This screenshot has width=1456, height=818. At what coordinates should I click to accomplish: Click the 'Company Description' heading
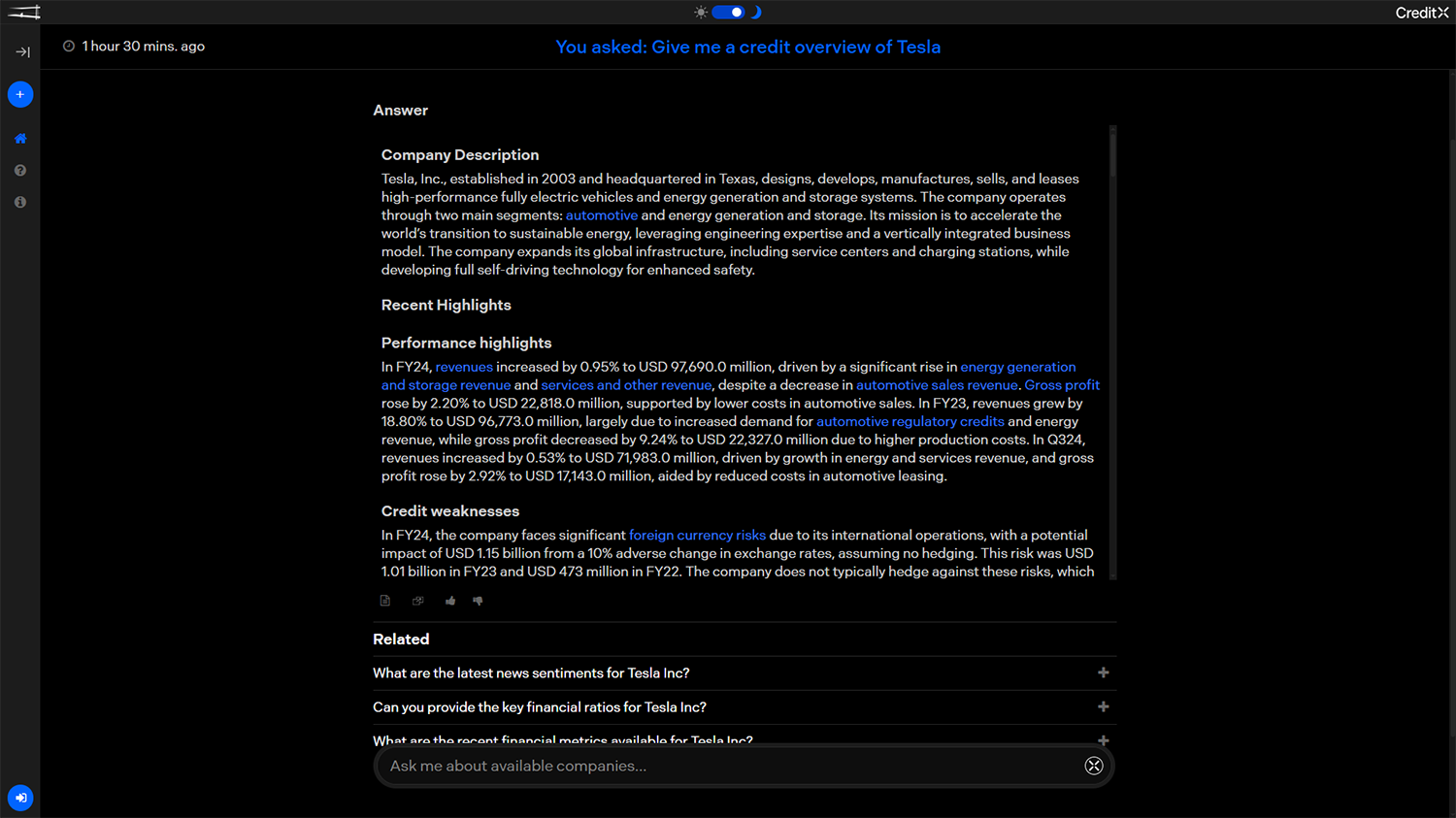(460, 154)
